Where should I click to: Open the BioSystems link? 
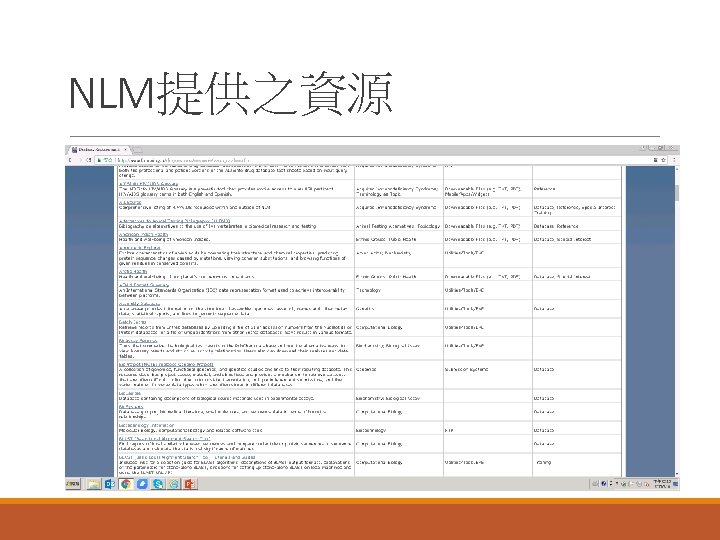(131, 407)
